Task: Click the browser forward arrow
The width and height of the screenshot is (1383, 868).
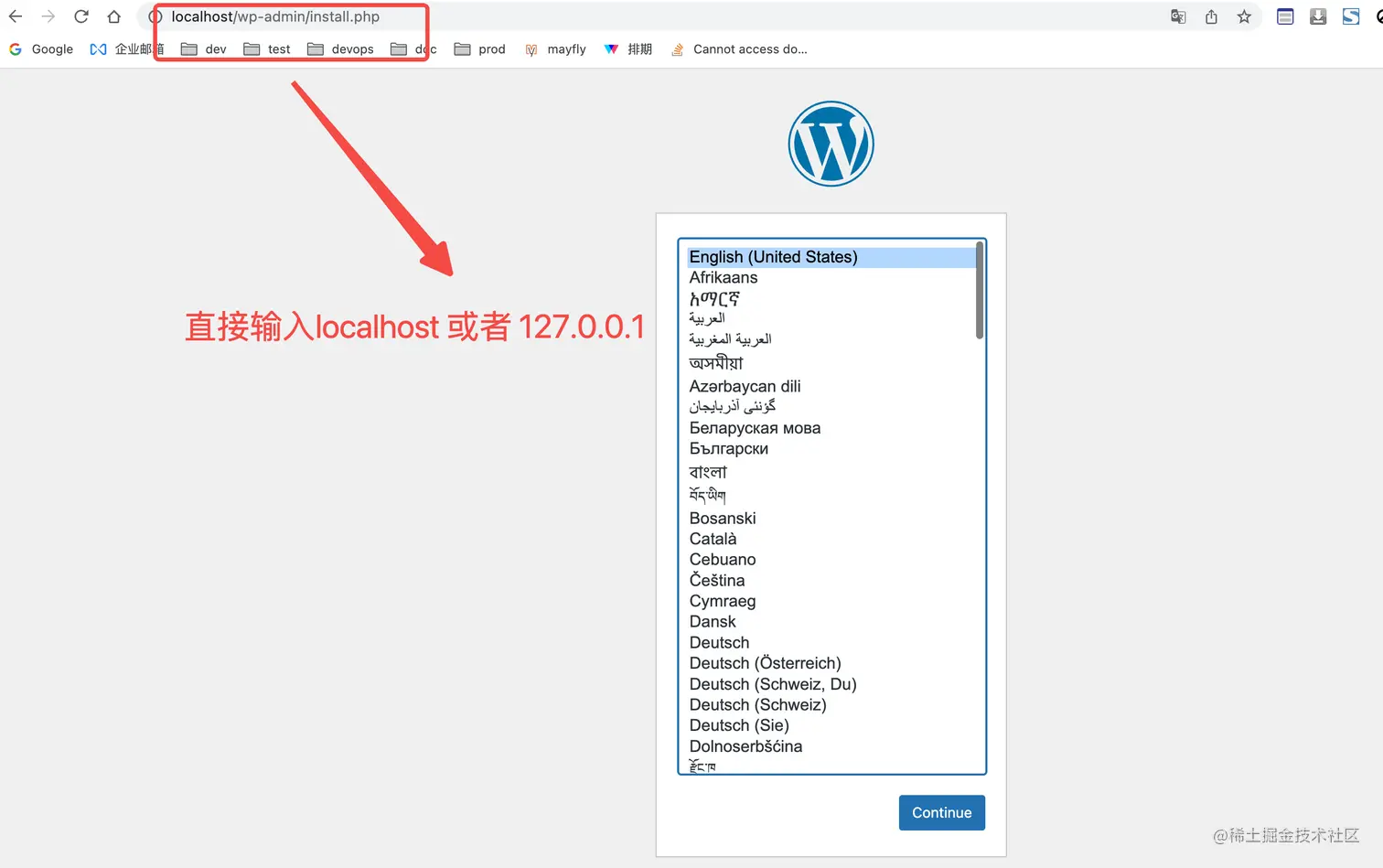Action: 48,16
